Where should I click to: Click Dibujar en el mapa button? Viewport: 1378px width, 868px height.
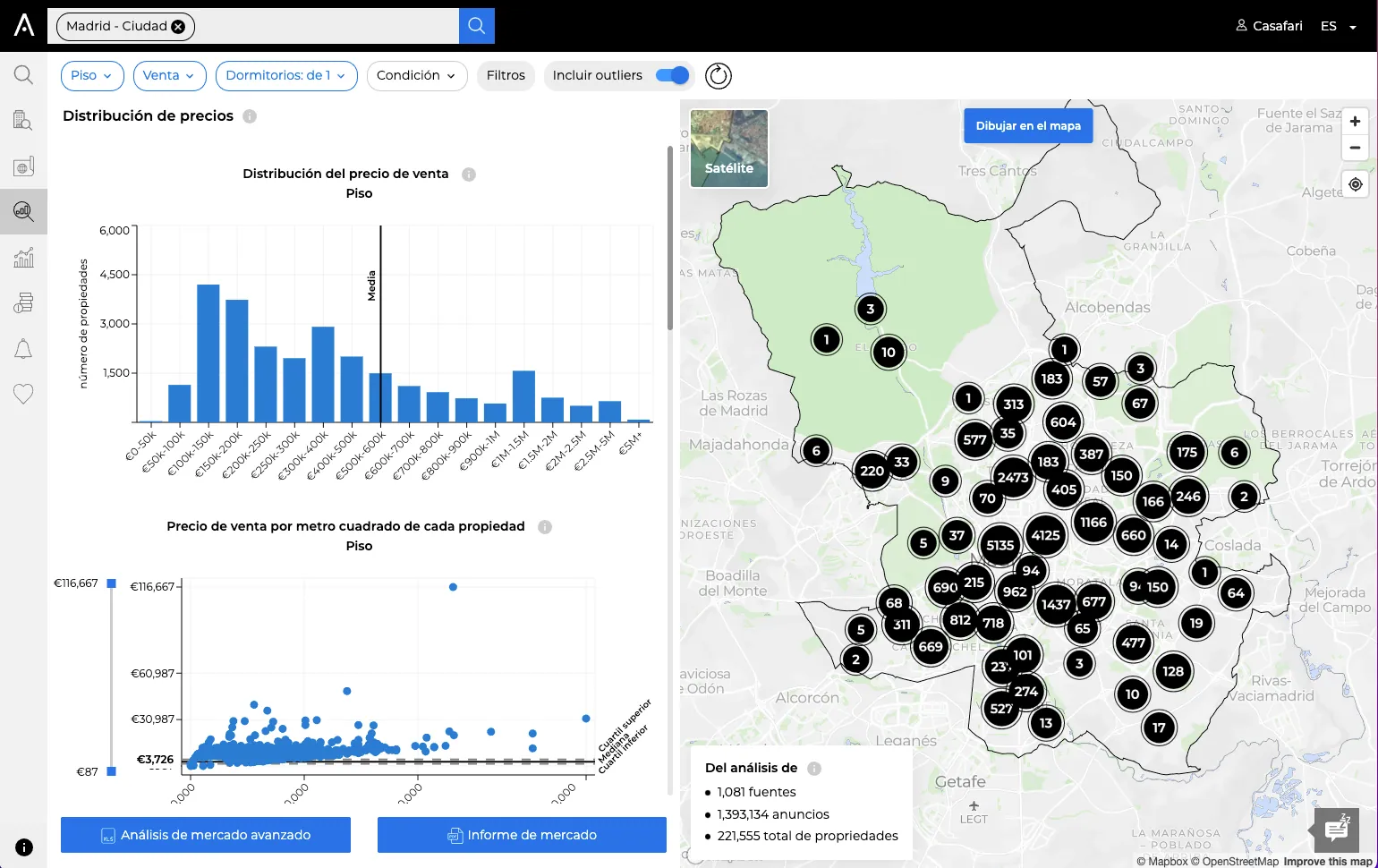click(1028, 126)
